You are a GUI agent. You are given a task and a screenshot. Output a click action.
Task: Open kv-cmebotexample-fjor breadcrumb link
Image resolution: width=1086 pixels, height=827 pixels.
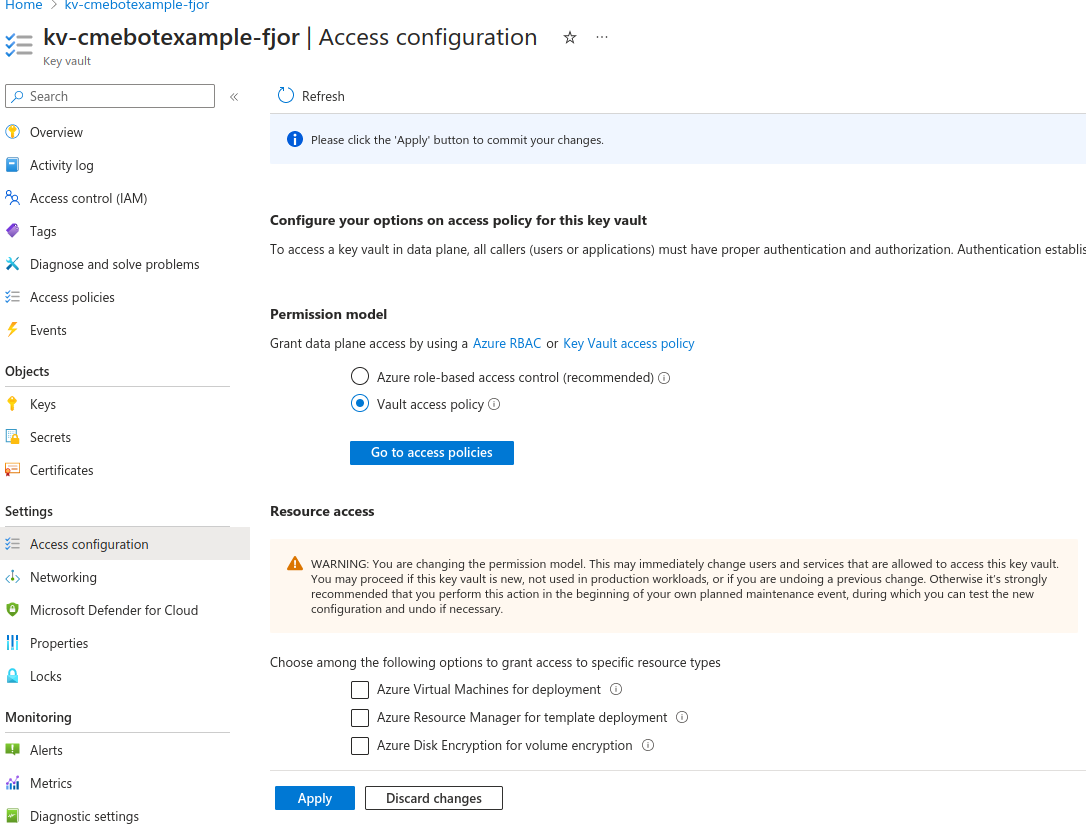click(136, 5)
